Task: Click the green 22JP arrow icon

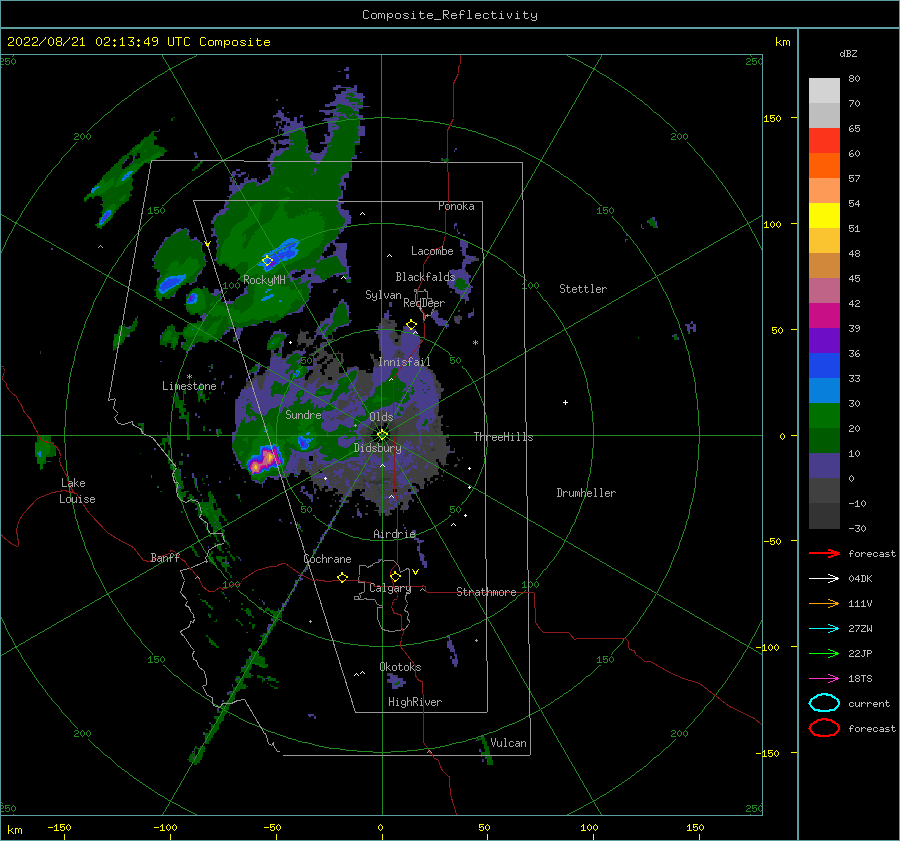Action: pos(824,653)
